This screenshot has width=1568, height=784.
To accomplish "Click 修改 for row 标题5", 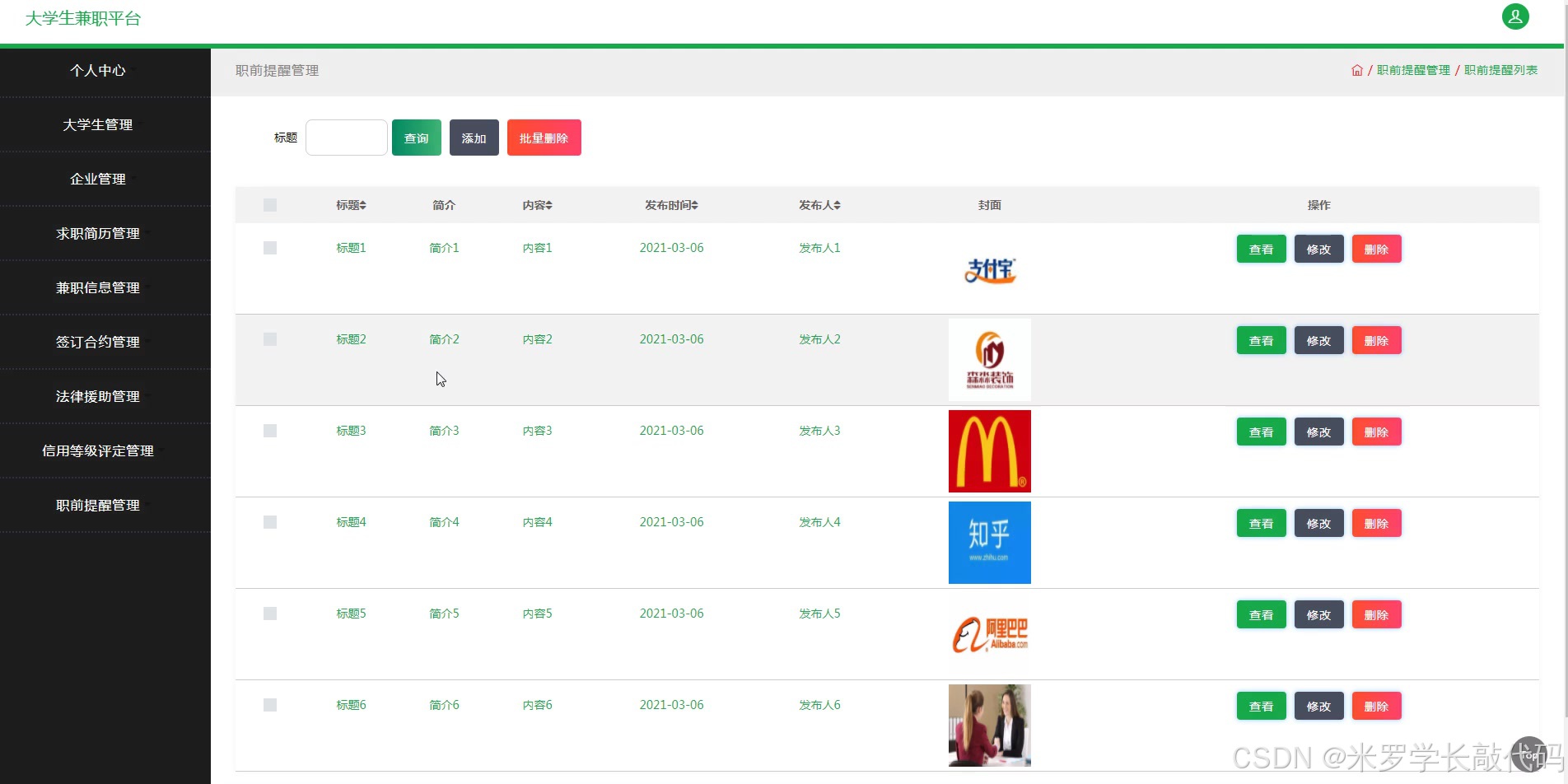I will coord(1319,614).
